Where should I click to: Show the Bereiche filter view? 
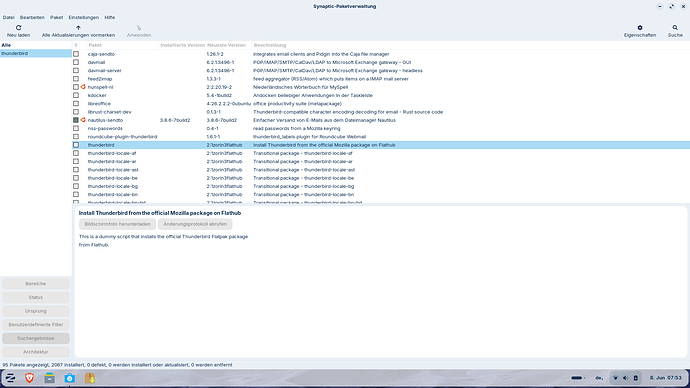(x=36, y=284)
